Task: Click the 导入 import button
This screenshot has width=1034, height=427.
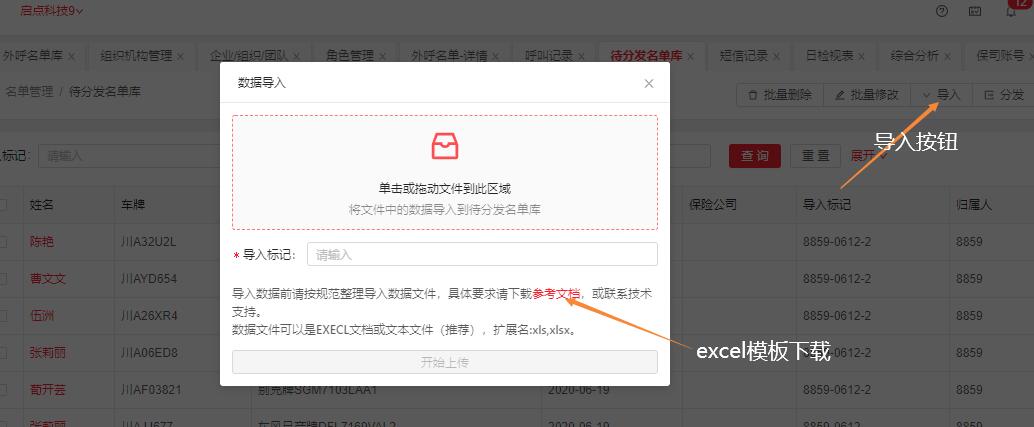Action: pos(942,95)
